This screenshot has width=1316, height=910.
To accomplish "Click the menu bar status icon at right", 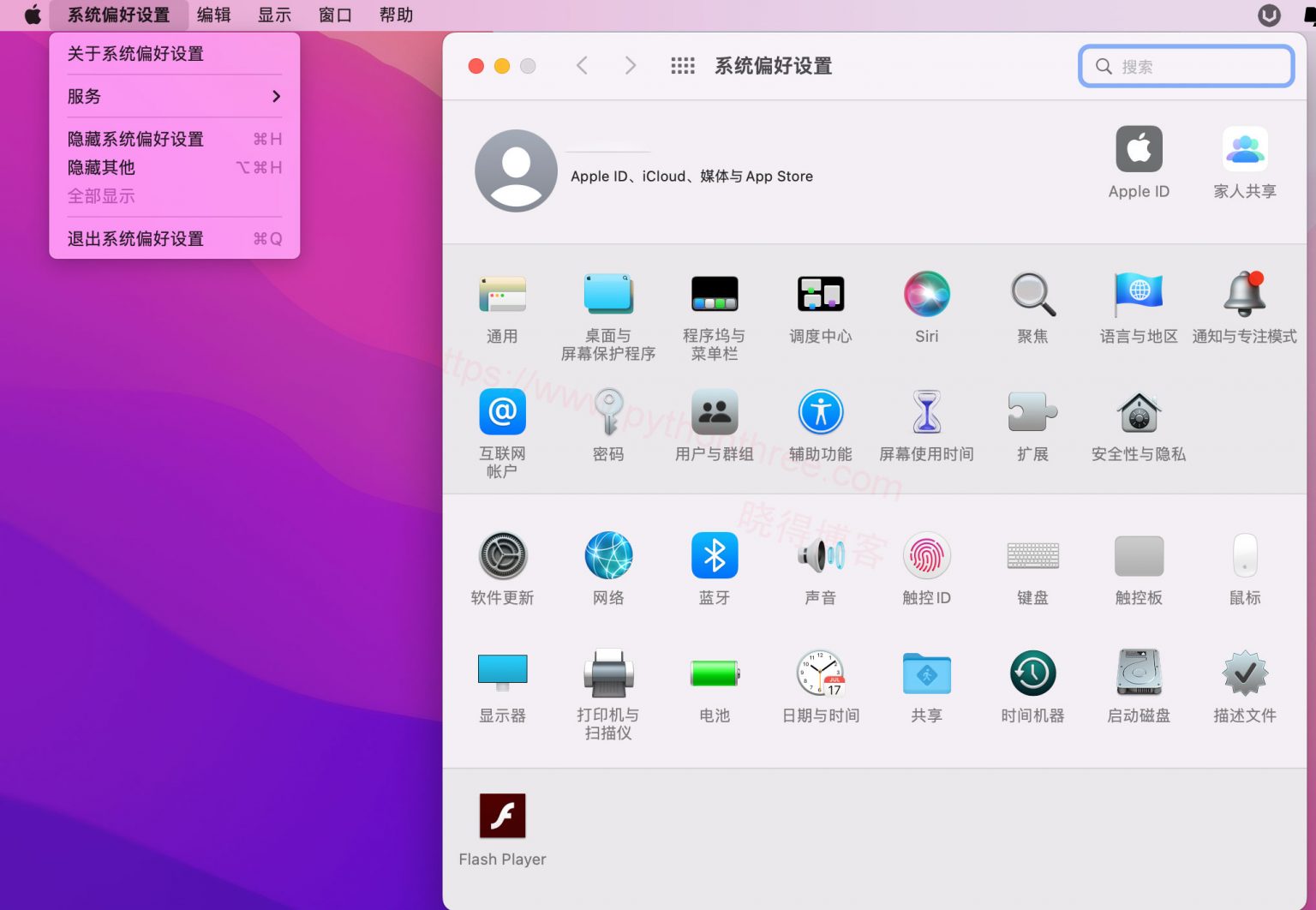I will pos(1269,15).
